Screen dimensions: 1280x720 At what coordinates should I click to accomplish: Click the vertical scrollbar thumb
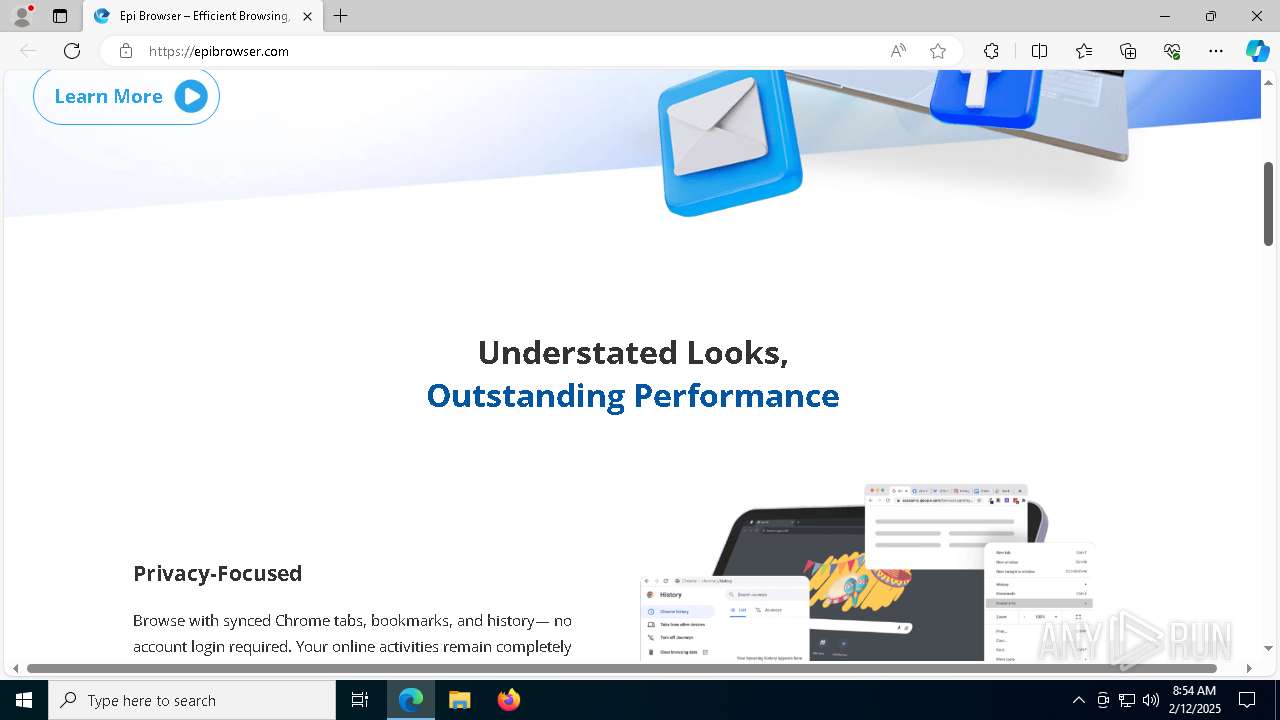1268,203
